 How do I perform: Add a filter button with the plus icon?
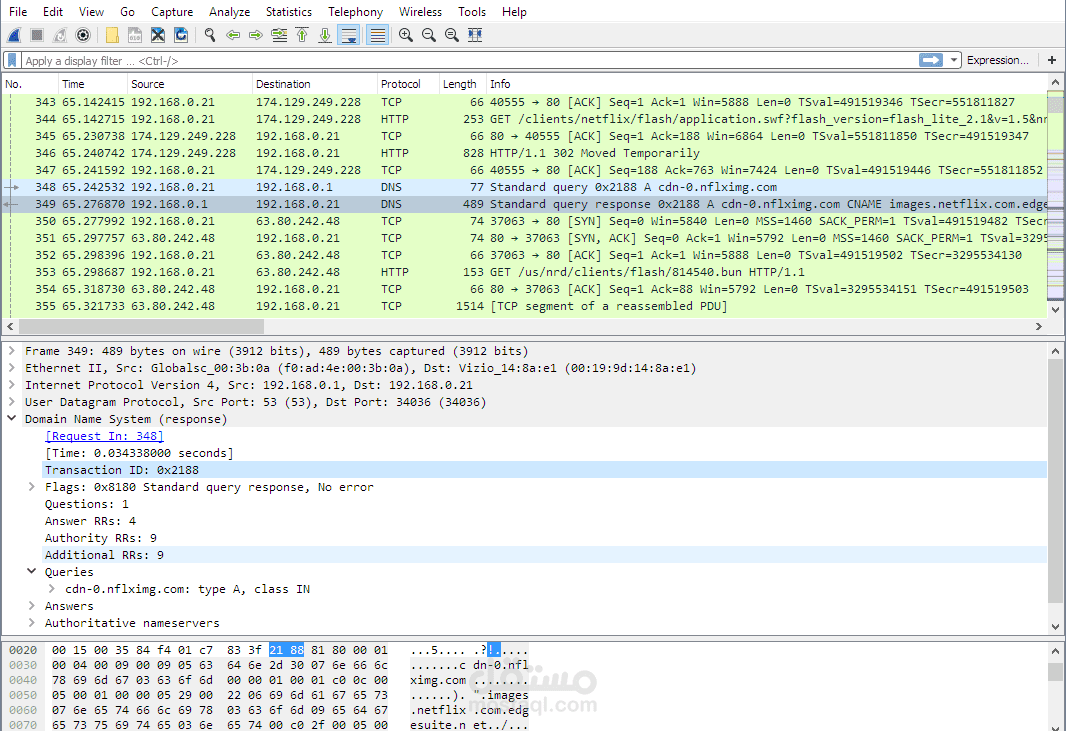point(1052,61)
